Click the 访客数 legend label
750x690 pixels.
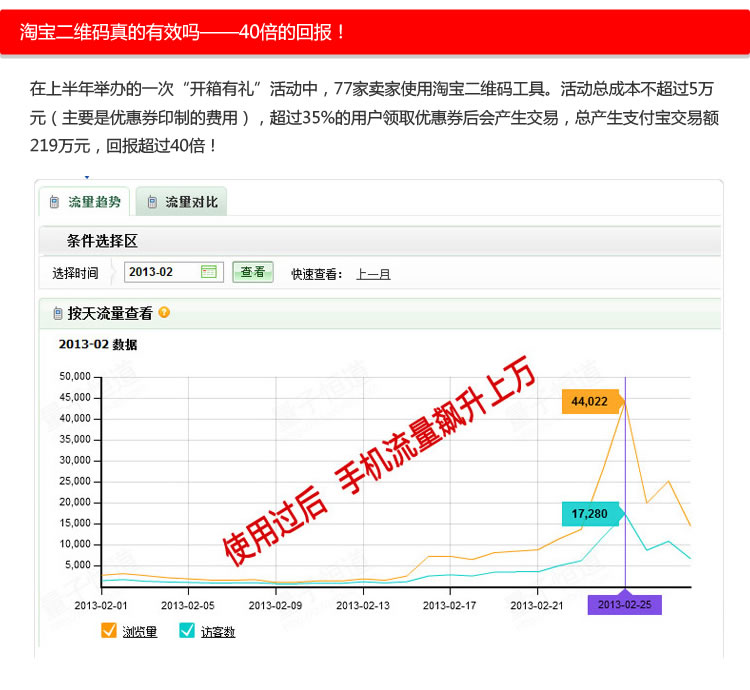pyautogui.click(x=218, y=632)
